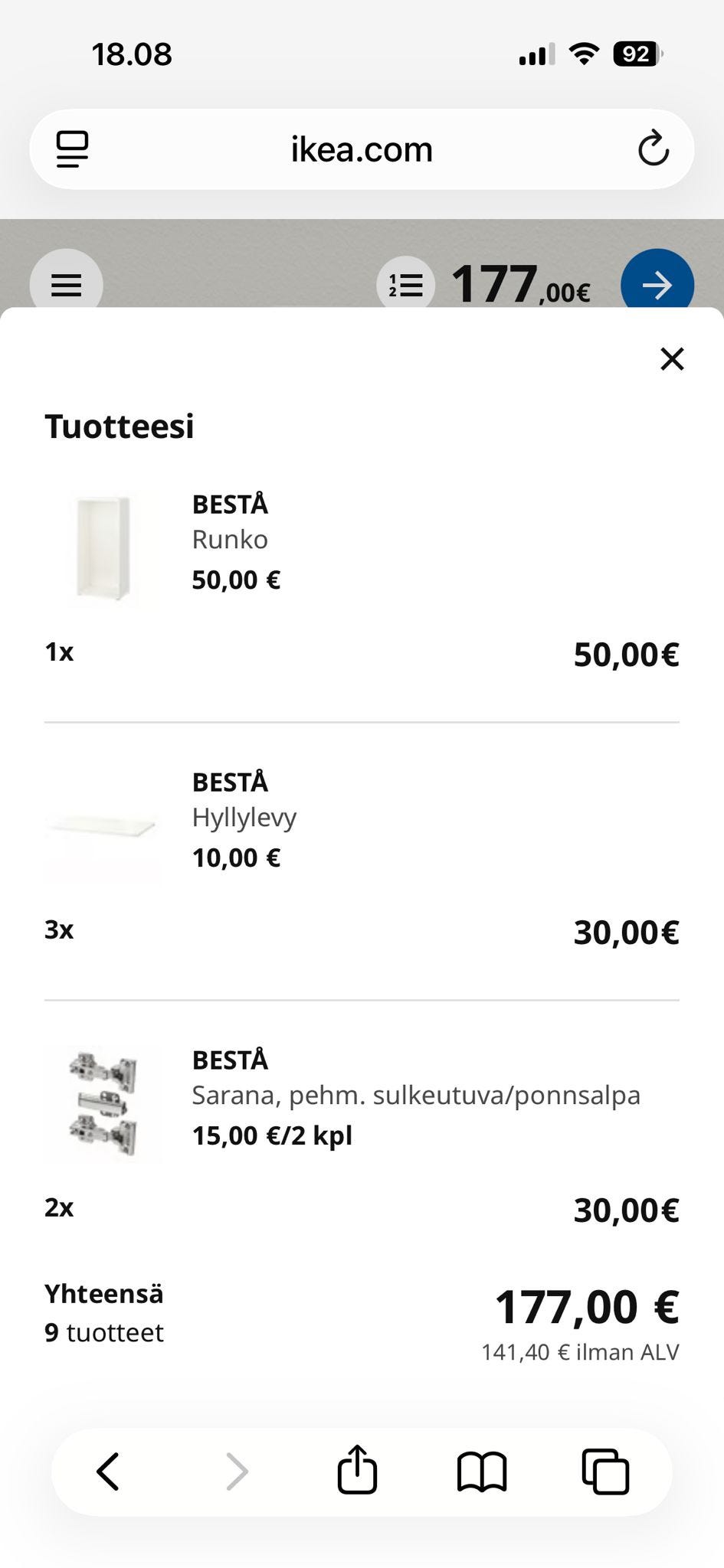Open the hamburger menu button

[x=66, y=285]
